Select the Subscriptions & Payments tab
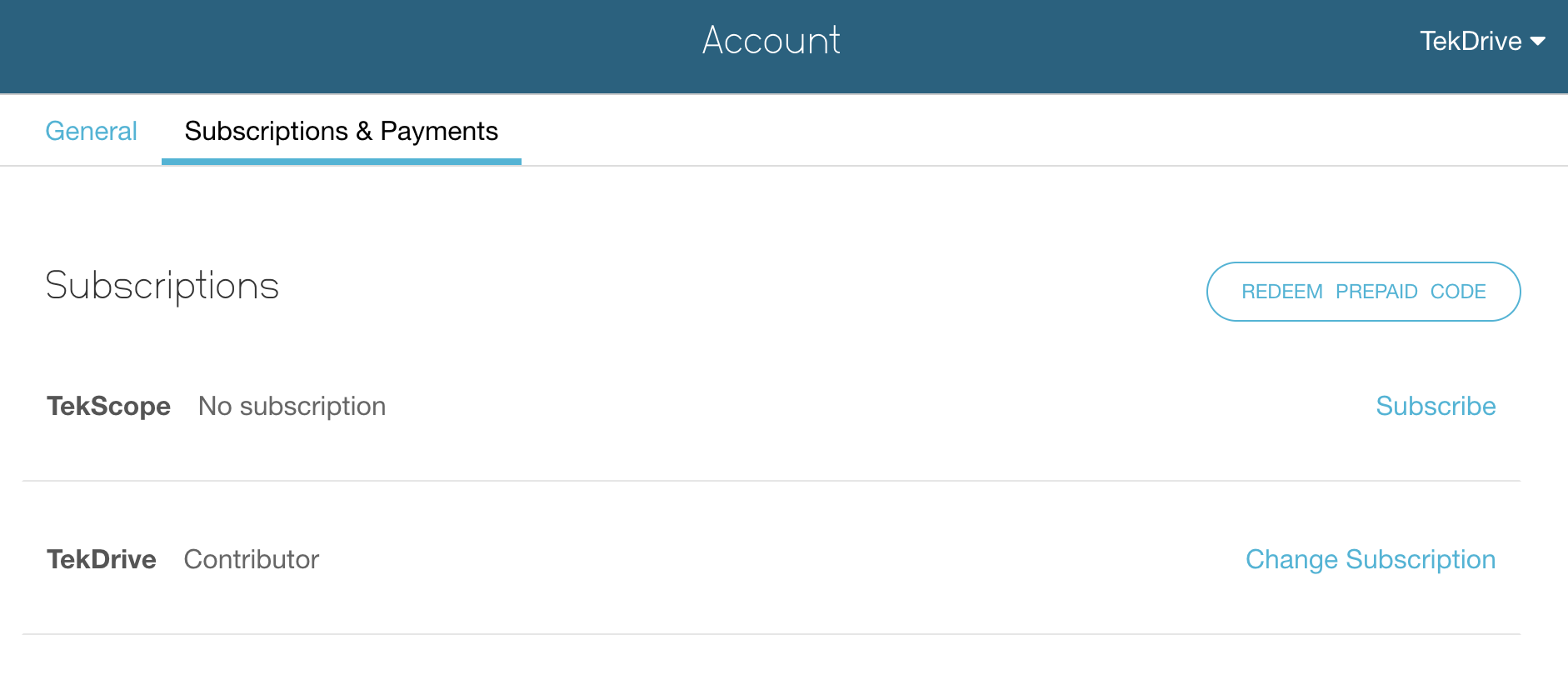Screen dimensions: 1568x700 click(x=341, y=131)
